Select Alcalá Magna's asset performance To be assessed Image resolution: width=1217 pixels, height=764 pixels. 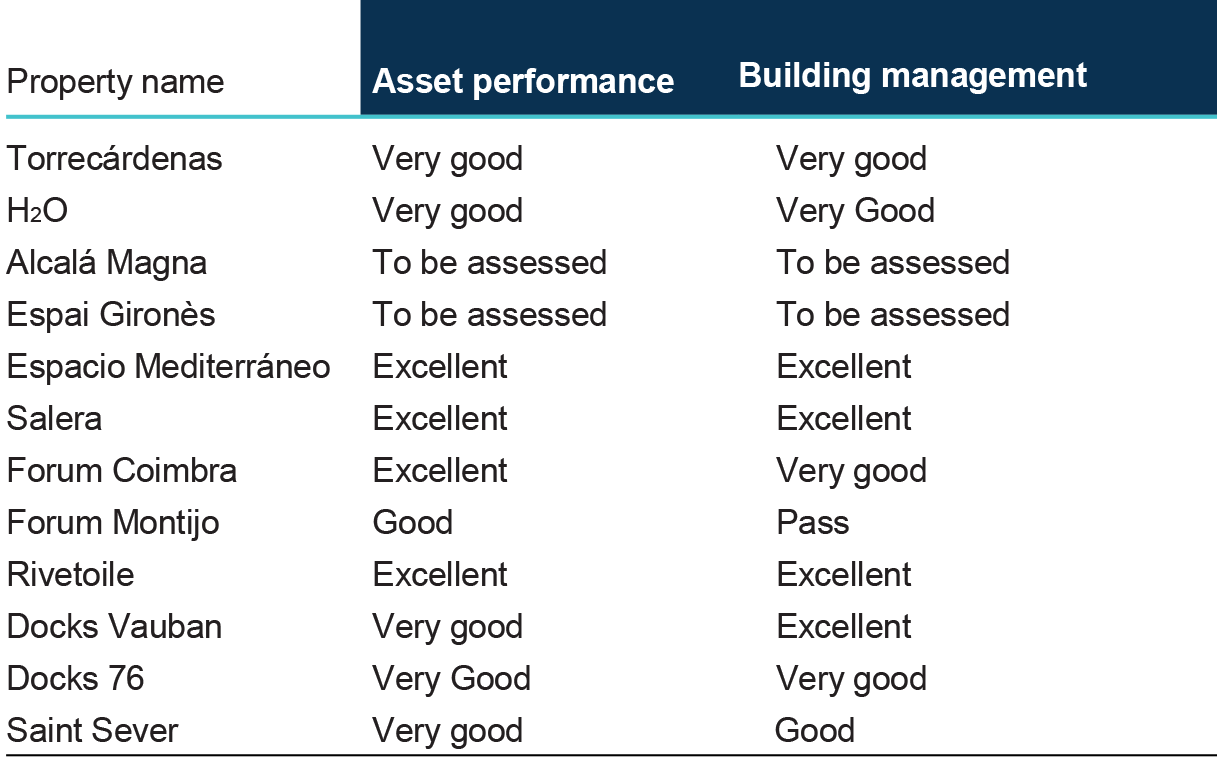pos(489,262)
